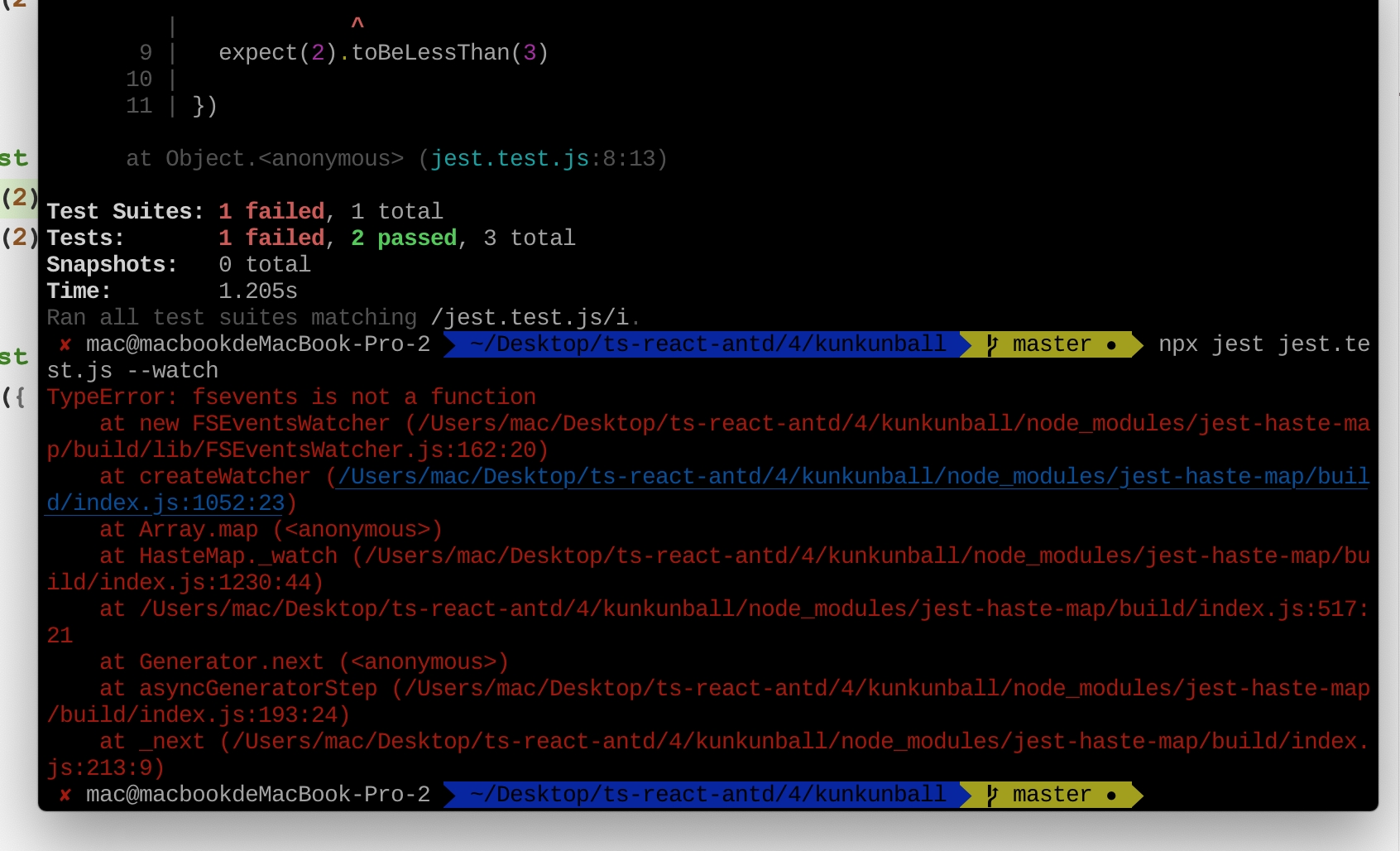1400x851 pixels.
Task: Click the 'expect(2).toBeLessThan(3)' code line
Action: (384, 53)
